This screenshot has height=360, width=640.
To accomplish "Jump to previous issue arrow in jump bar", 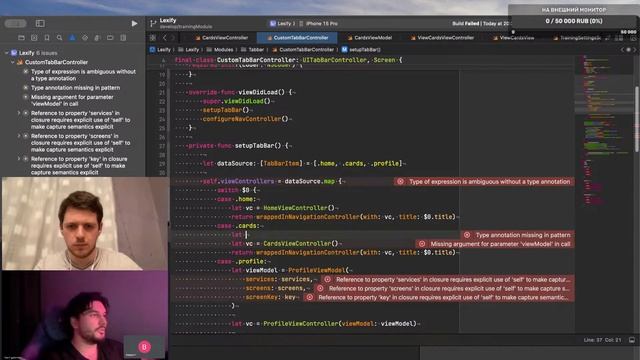I will click(x=622, y=50).
